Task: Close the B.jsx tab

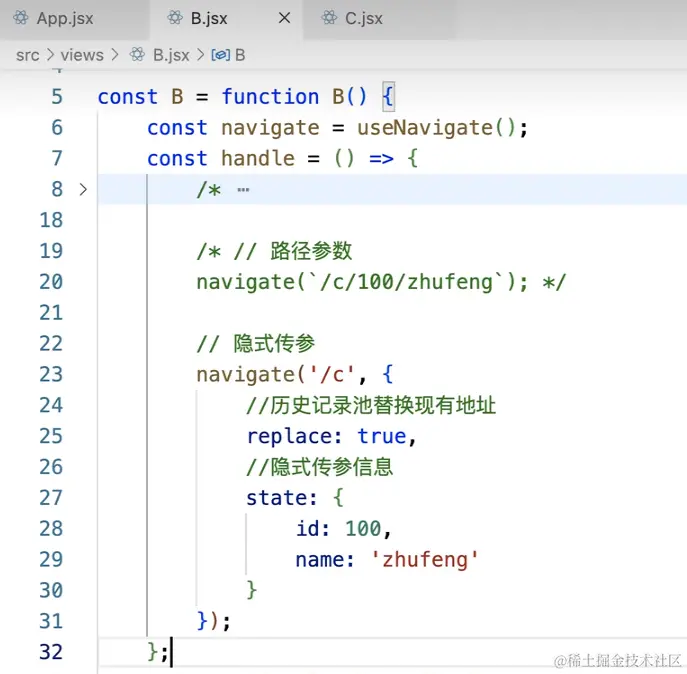Action: (284, 18)
